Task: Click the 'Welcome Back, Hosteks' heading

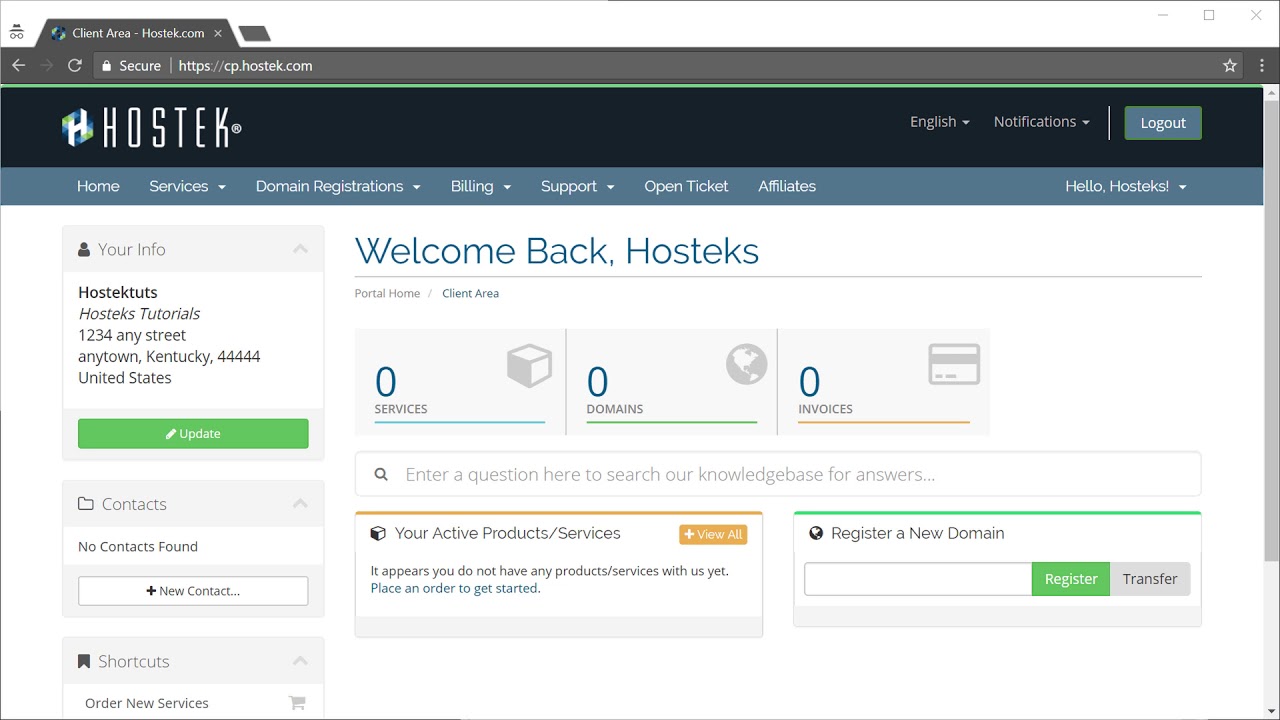Action: tap(557, 251)
